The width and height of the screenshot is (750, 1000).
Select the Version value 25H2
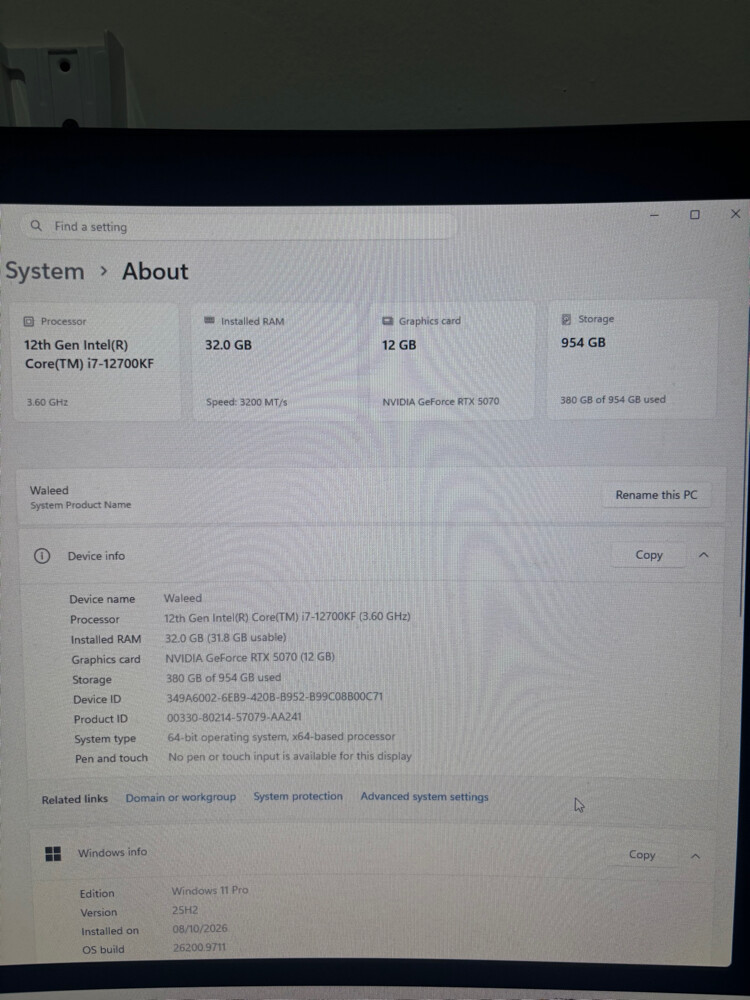(185, 910)
